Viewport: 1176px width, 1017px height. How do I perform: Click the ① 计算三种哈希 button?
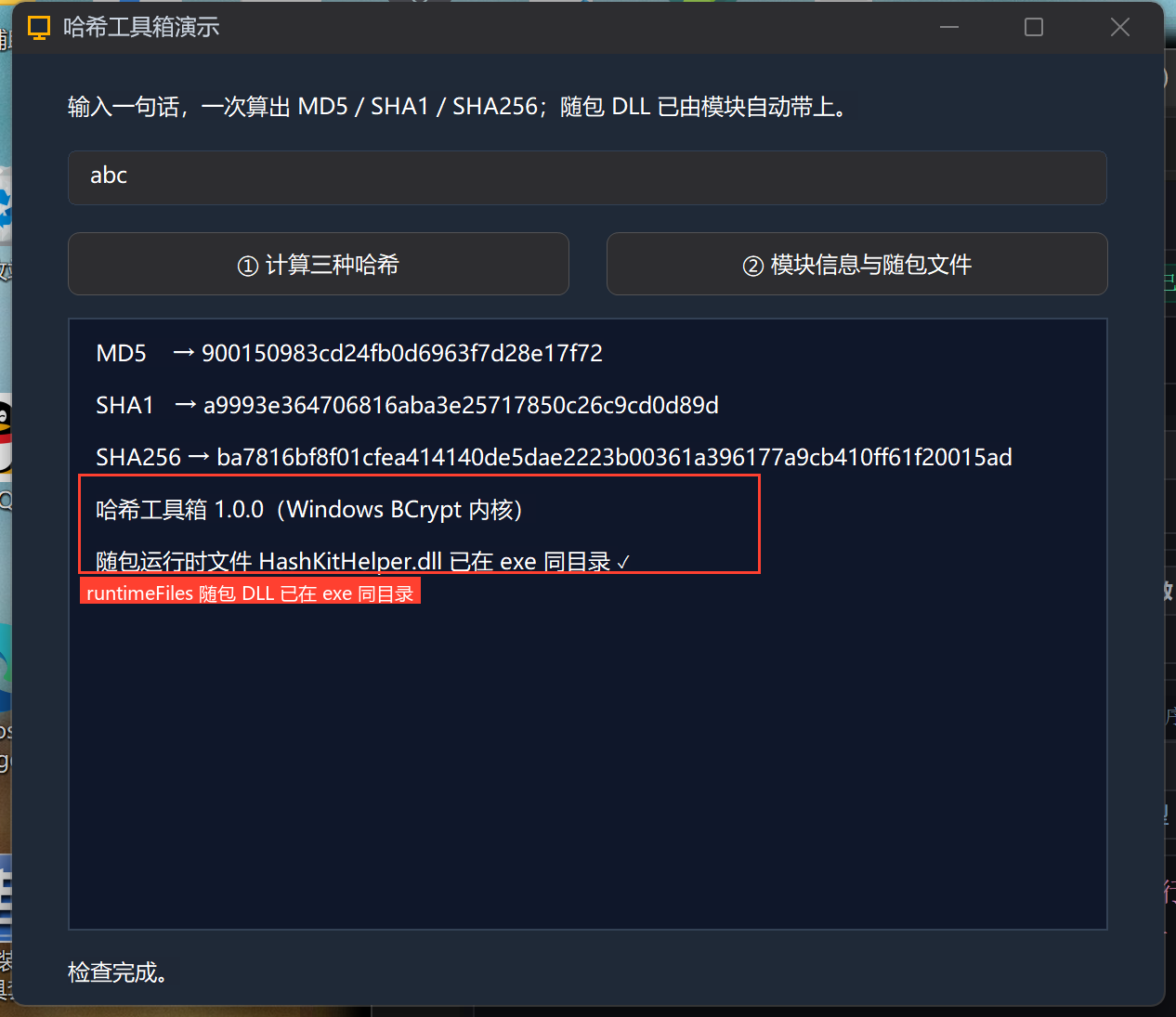click(319, 264)
